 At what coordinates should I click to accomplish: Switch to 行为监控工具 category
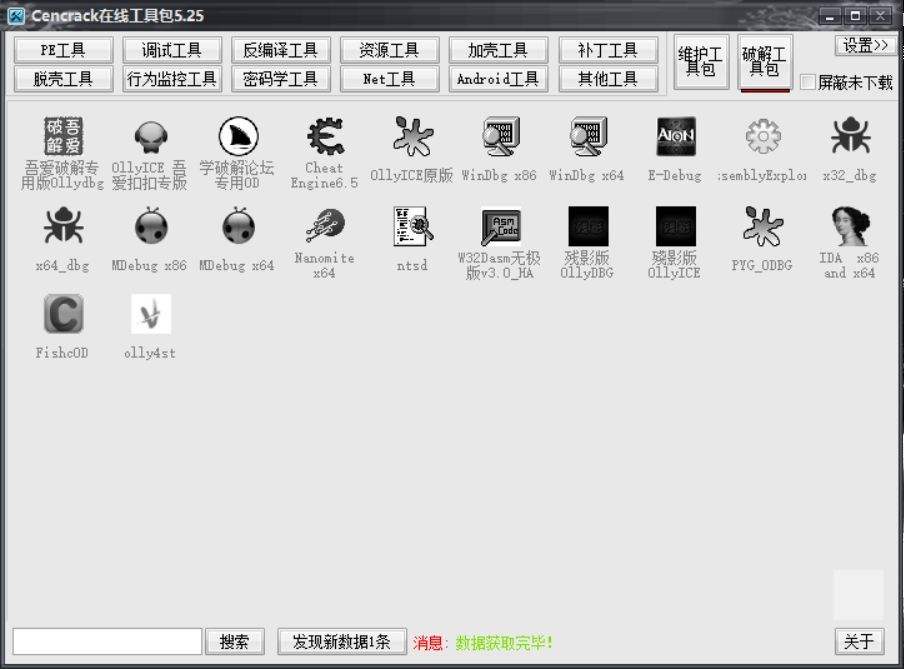coord(172,79)
